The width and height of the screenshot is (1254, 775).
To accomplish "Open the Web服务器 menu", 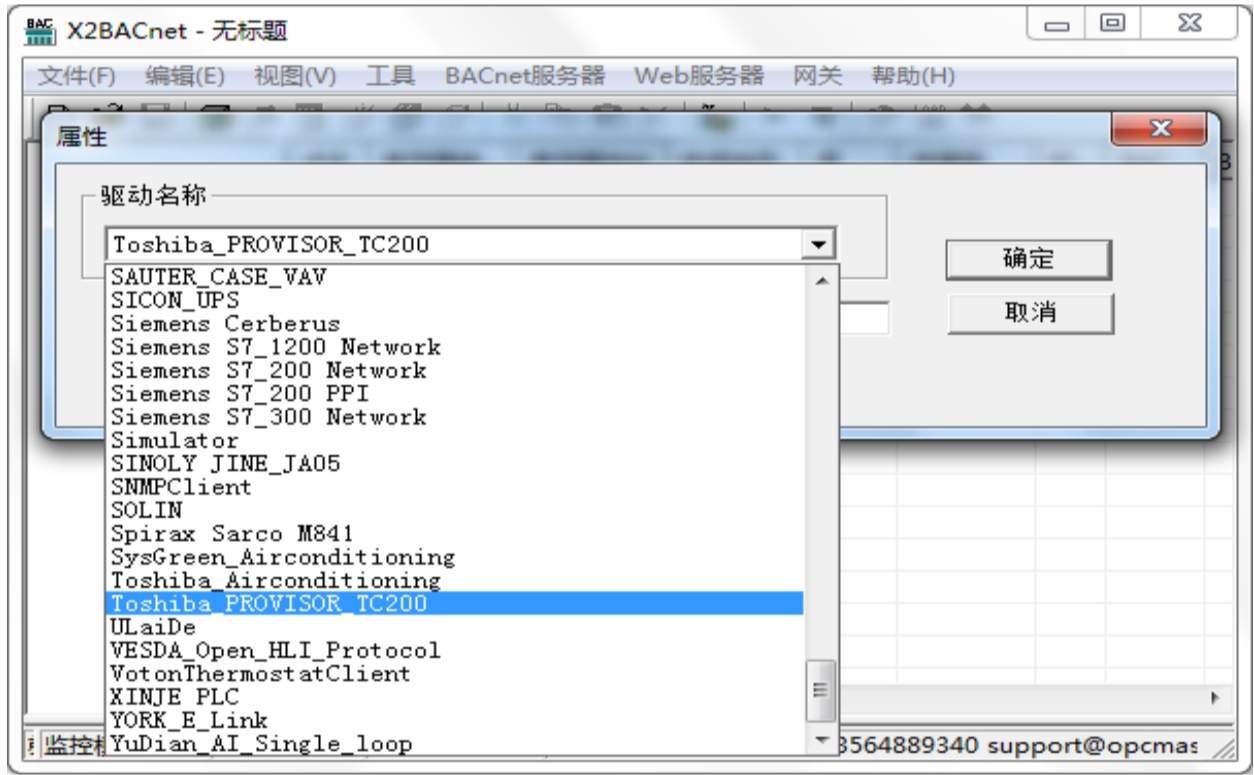I will click(x=699, y=76).
